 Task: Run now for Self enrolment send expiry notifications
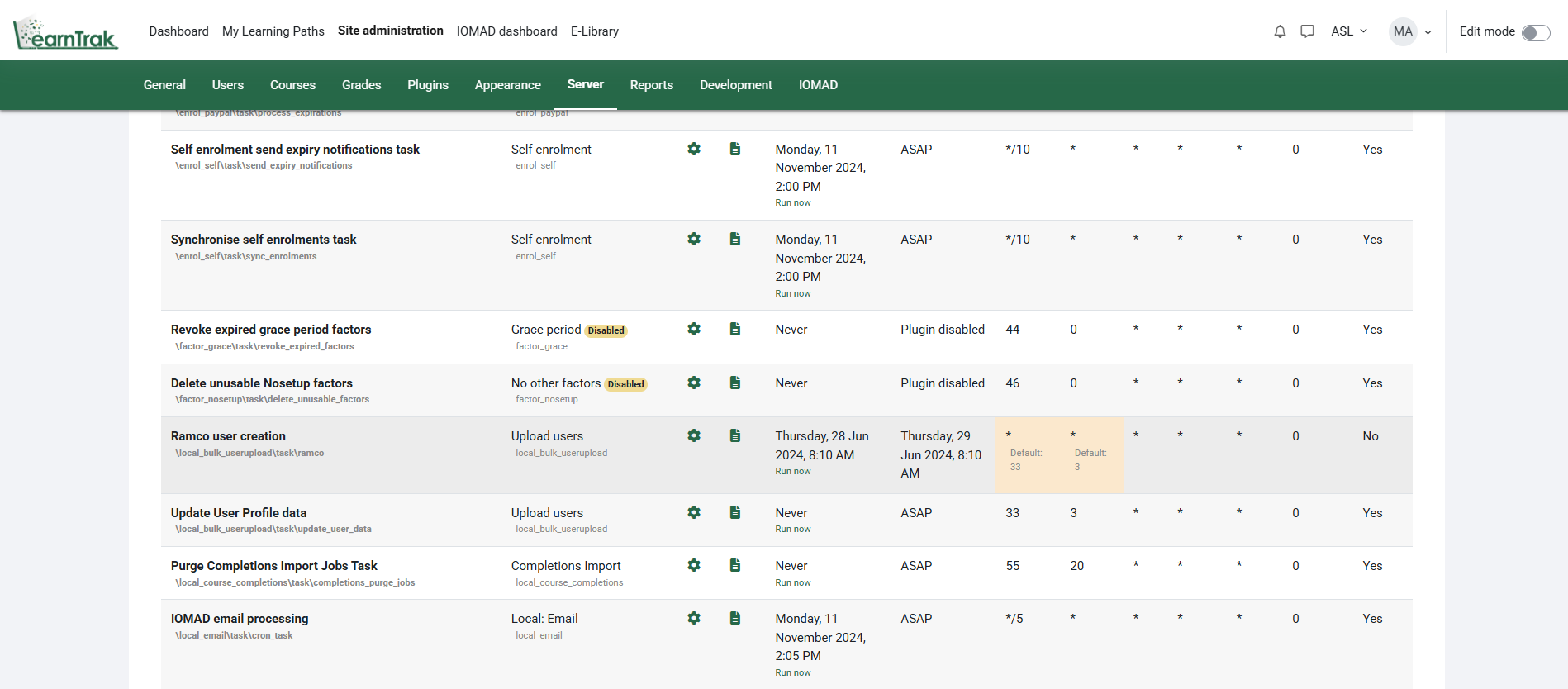(x=793, y=203)
